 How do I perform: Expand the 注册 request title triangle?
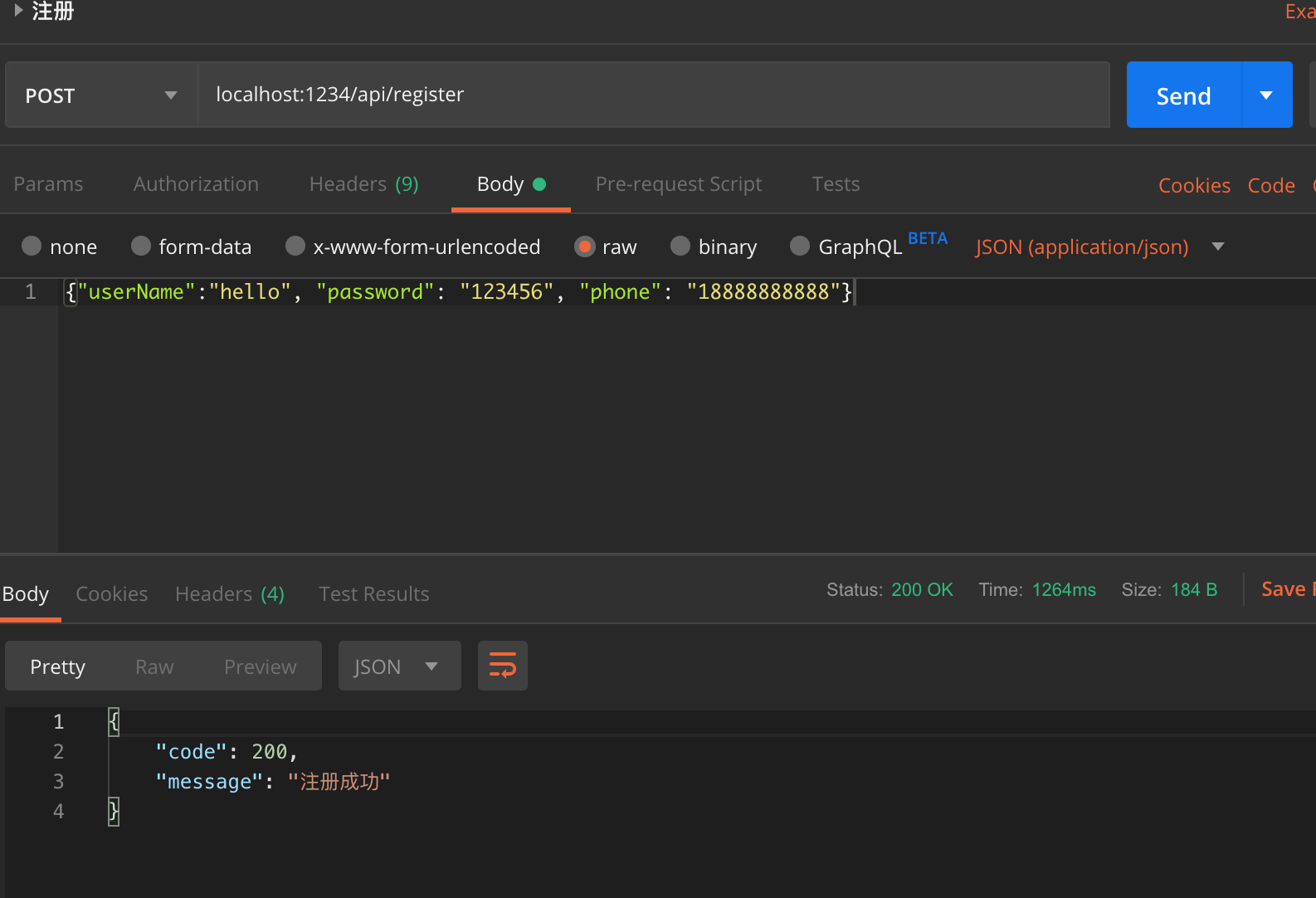click(18, 11)
